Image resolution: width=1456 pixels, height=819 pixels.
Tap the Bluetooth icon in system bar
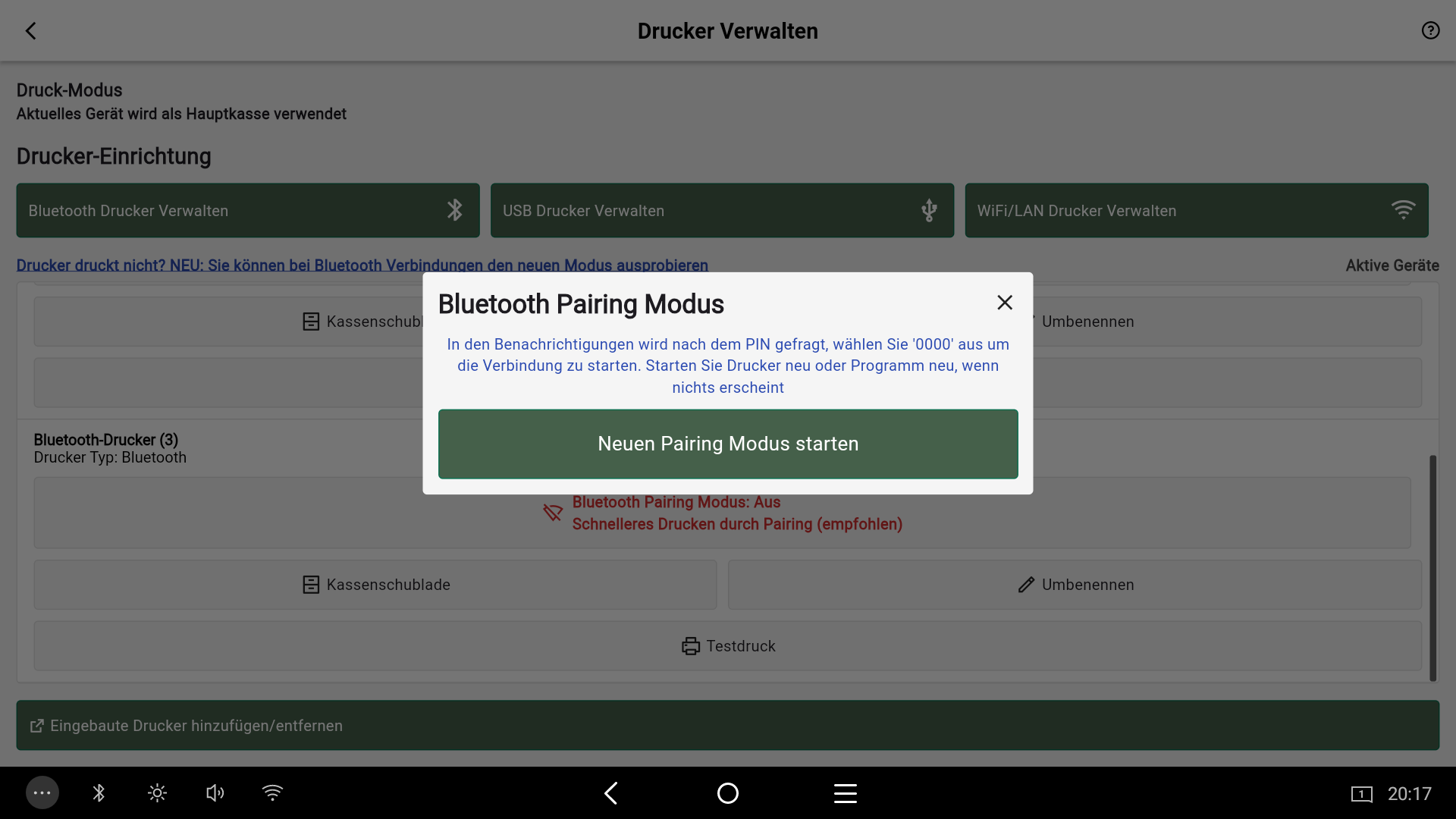[99, 793]
